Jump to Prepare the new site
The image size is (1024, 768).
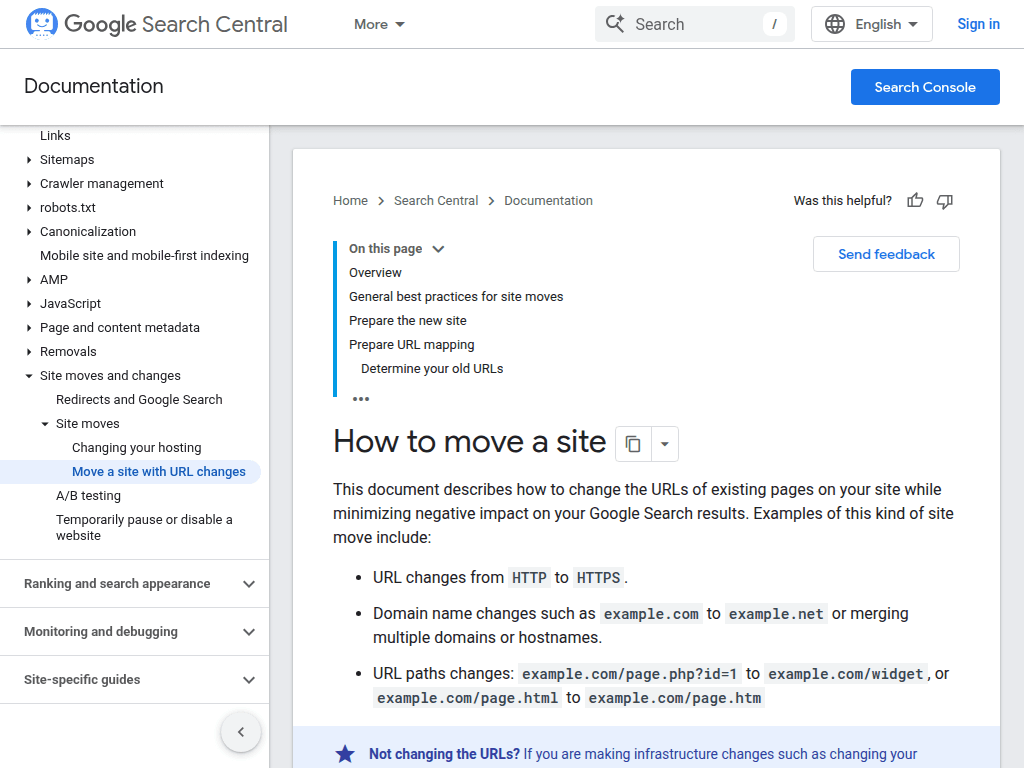click(408, 321)
